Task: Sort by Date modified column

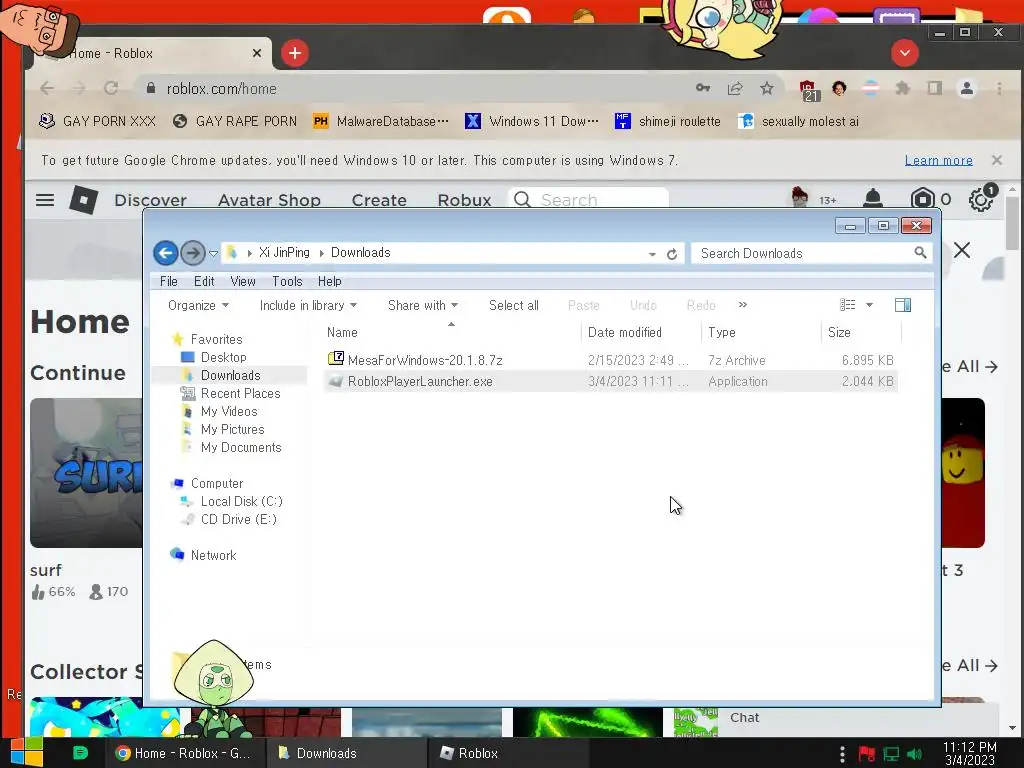Action: [x=624, y=332]
